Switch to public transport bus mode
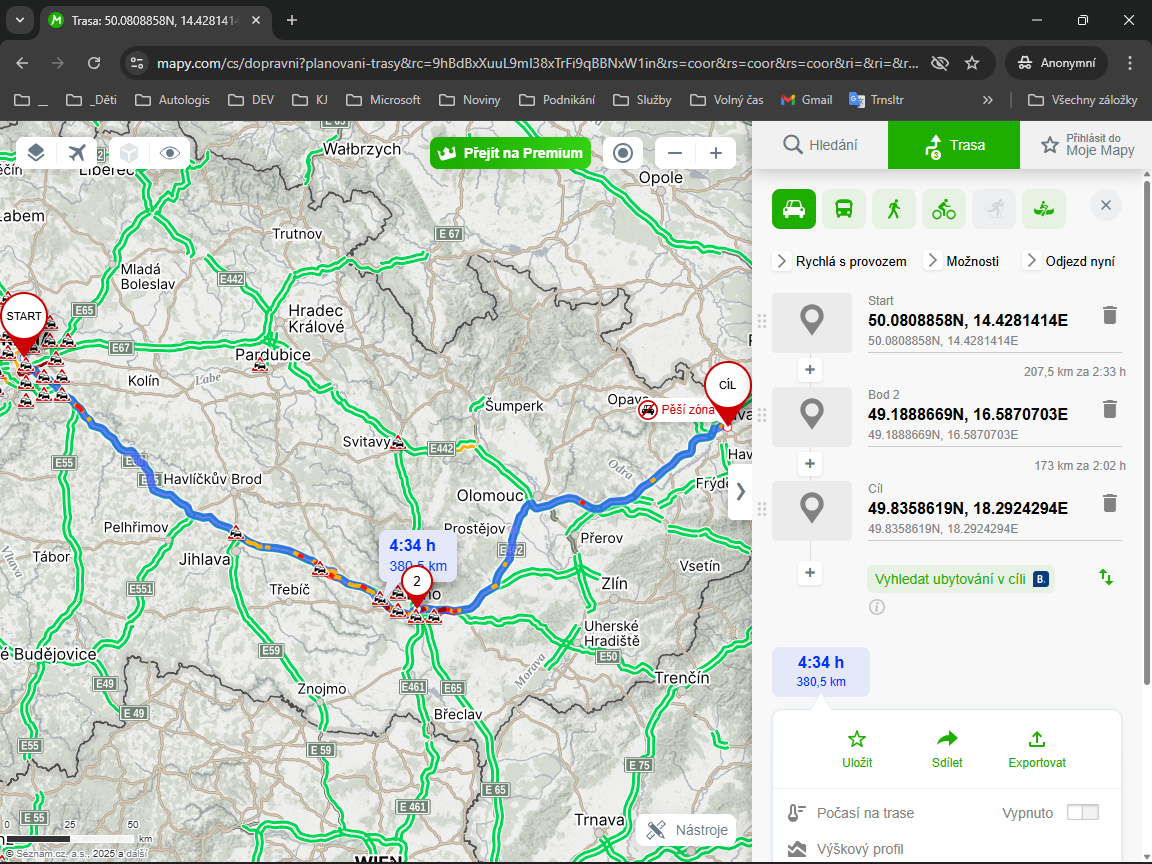This screenshot has height=864, width=1152. (844, 209)
